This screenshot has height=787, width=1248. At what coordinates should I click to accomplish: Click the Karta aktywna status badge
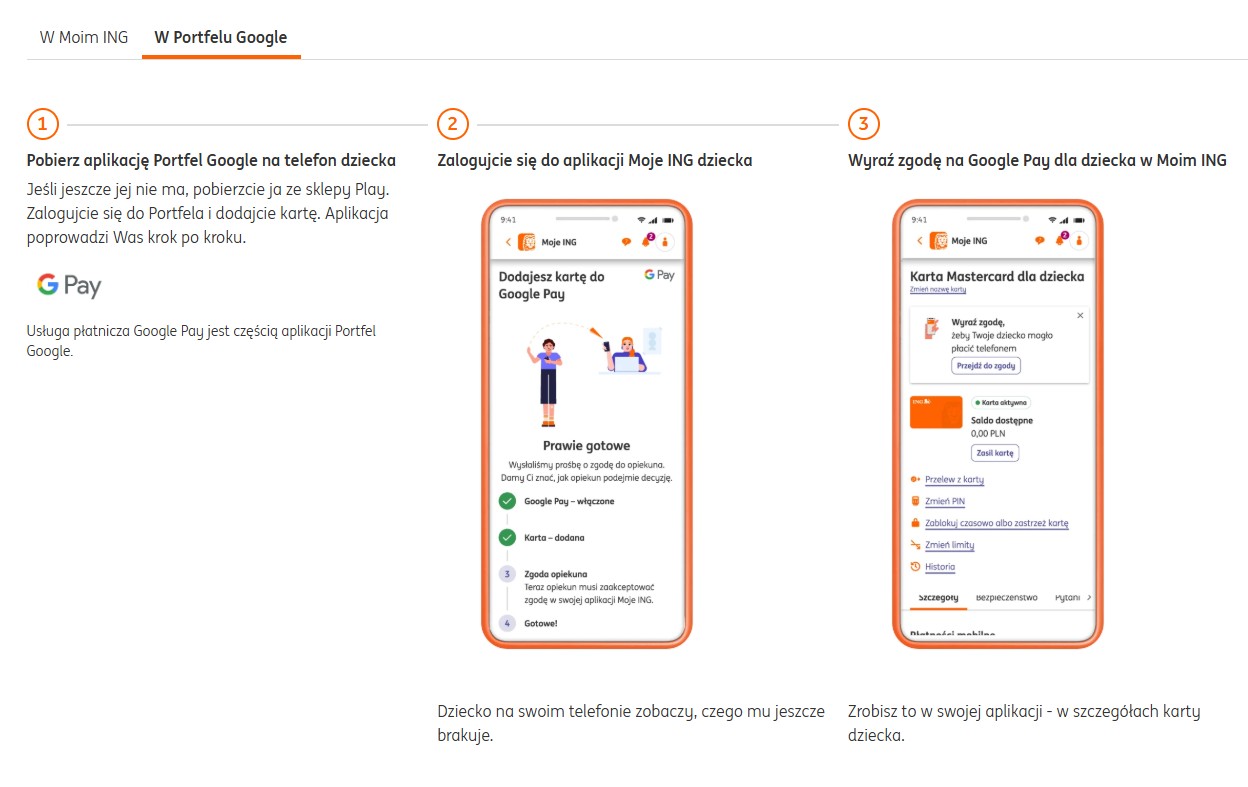(x=1002, y=402)
